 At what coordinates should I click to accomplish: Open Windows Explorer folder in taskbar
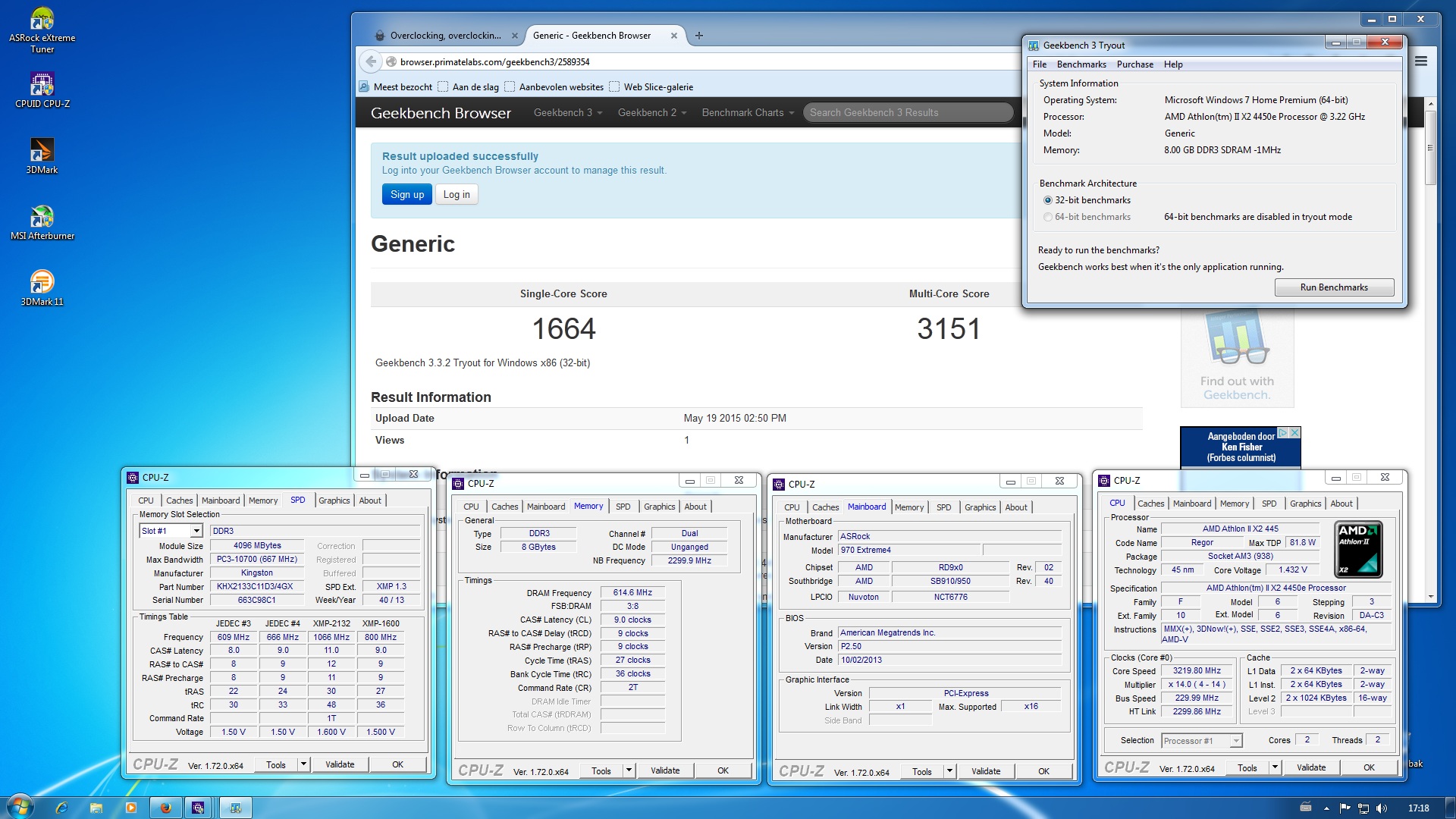(x=96, y=808)
